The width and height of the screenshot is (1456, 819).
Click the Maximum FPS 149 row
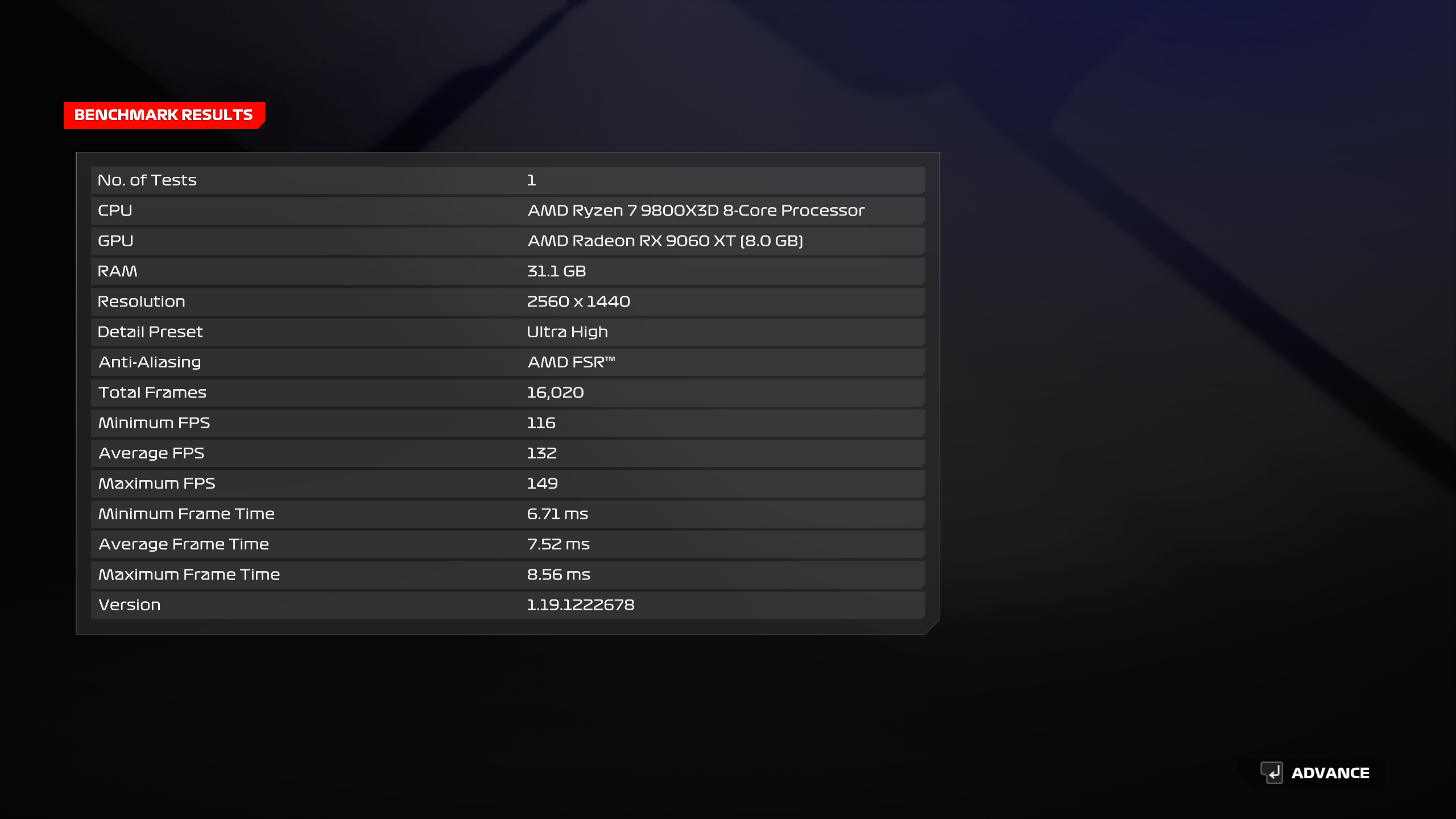(508, 483)
